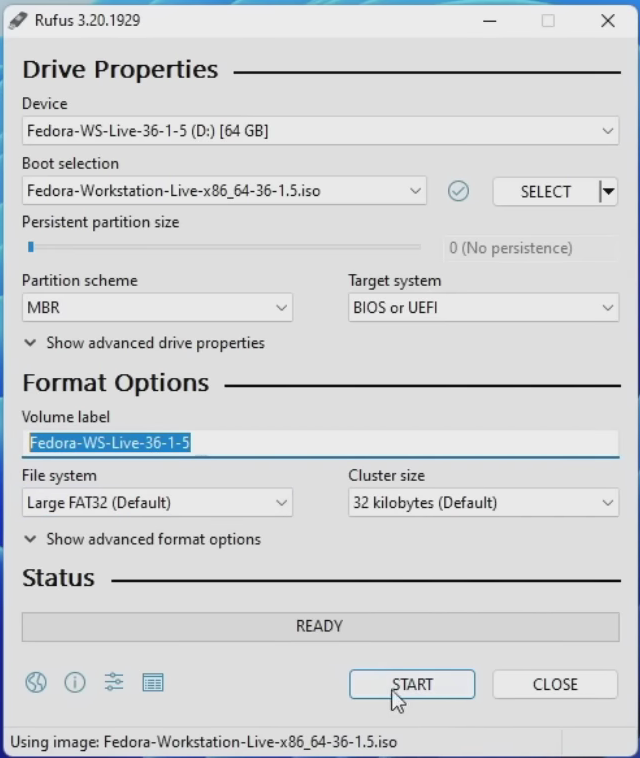Open the SELECT button split arrow

(x=609, y=191)
